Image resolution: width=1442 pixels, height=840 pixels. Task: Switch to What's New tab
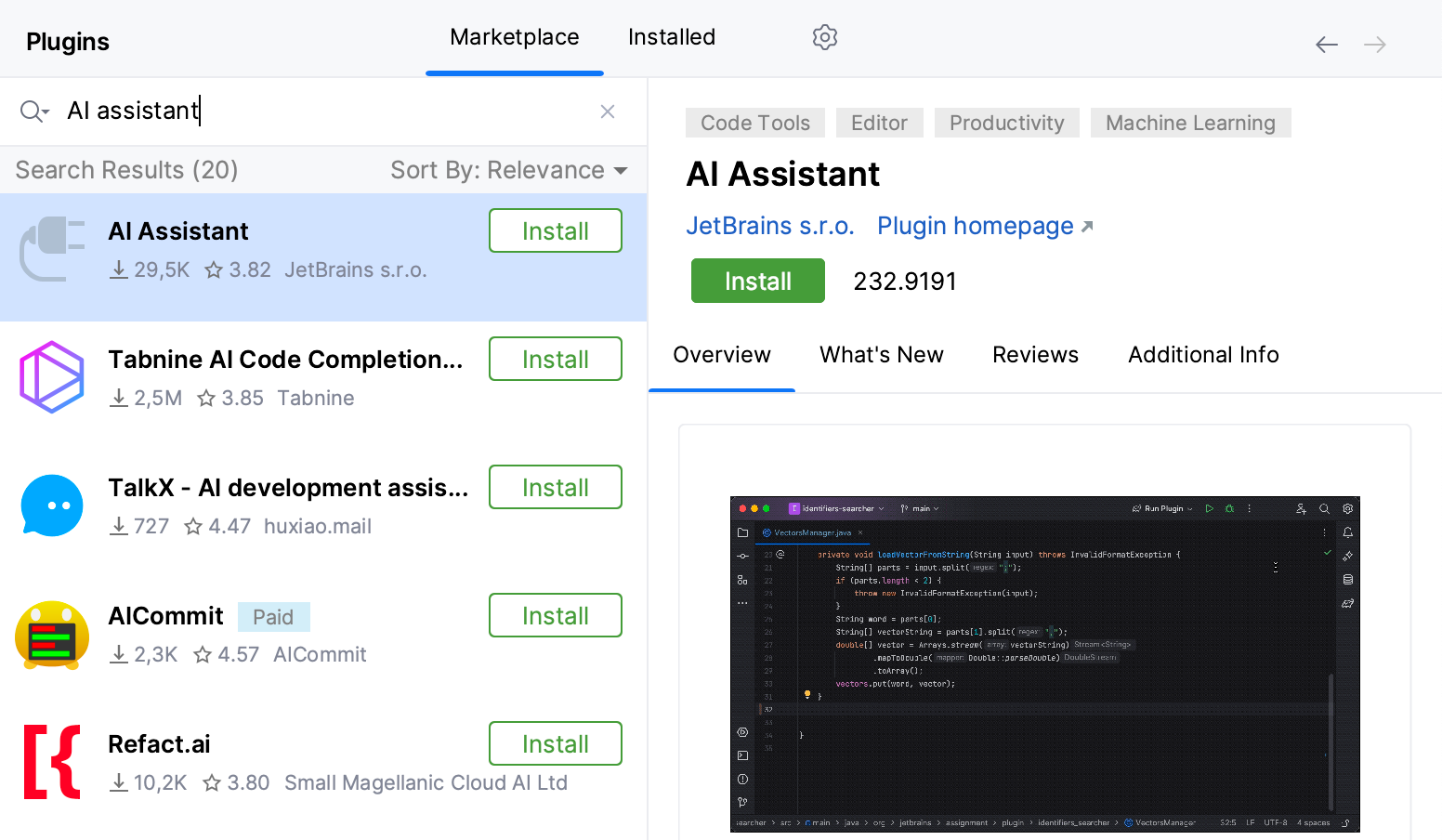click(x=881, y=354)
